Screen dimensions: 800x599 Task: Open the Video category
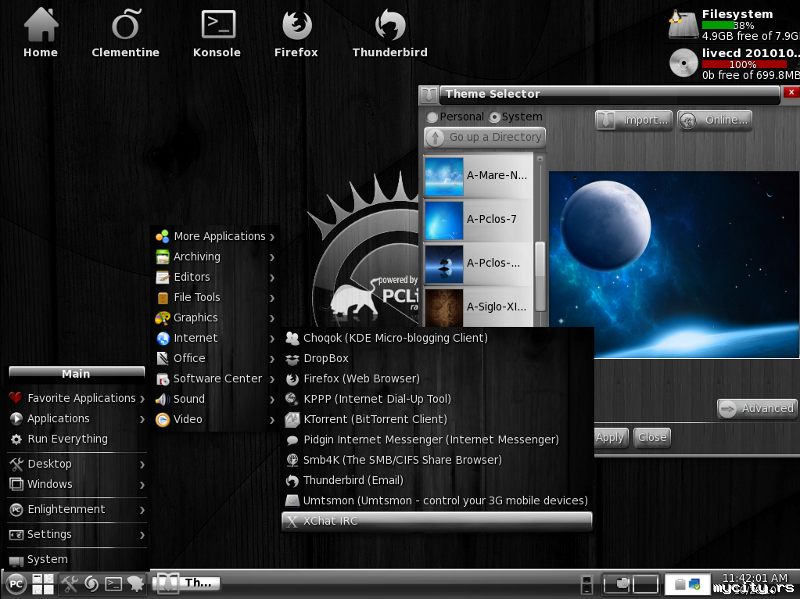[x=215, y=419]
